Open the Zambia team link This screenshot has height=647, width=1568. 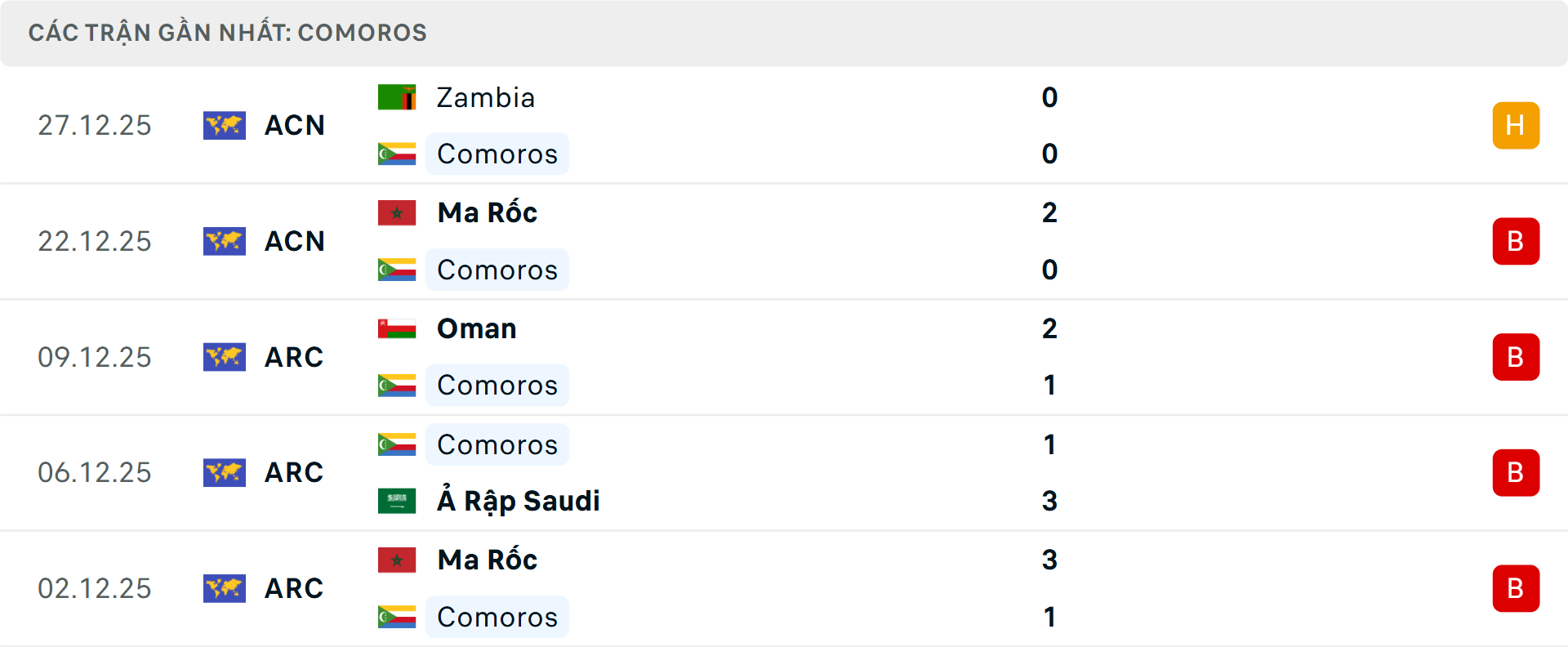(486, 97)
